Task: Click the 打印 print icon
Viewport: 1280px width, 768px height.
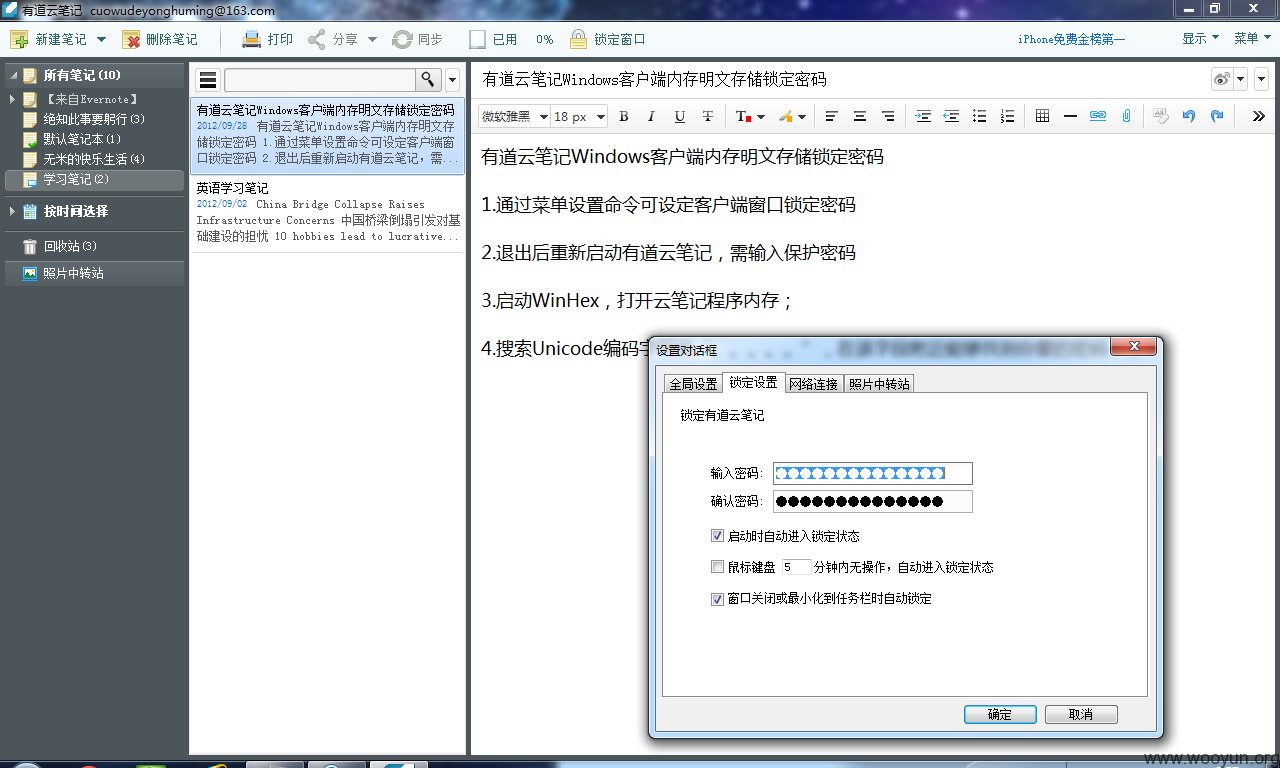Action: (252, 40)
